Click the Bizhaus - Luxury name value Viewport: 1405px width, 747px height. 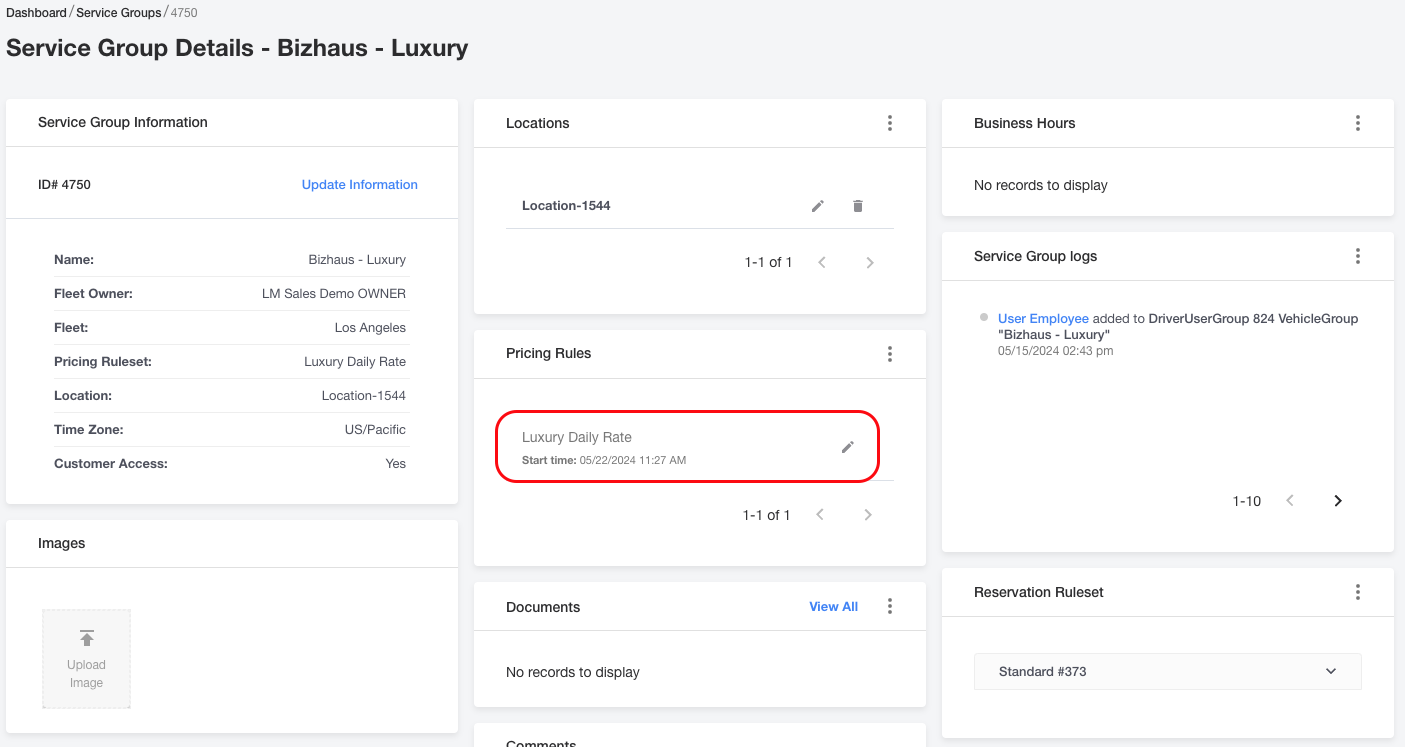[357, 260]
